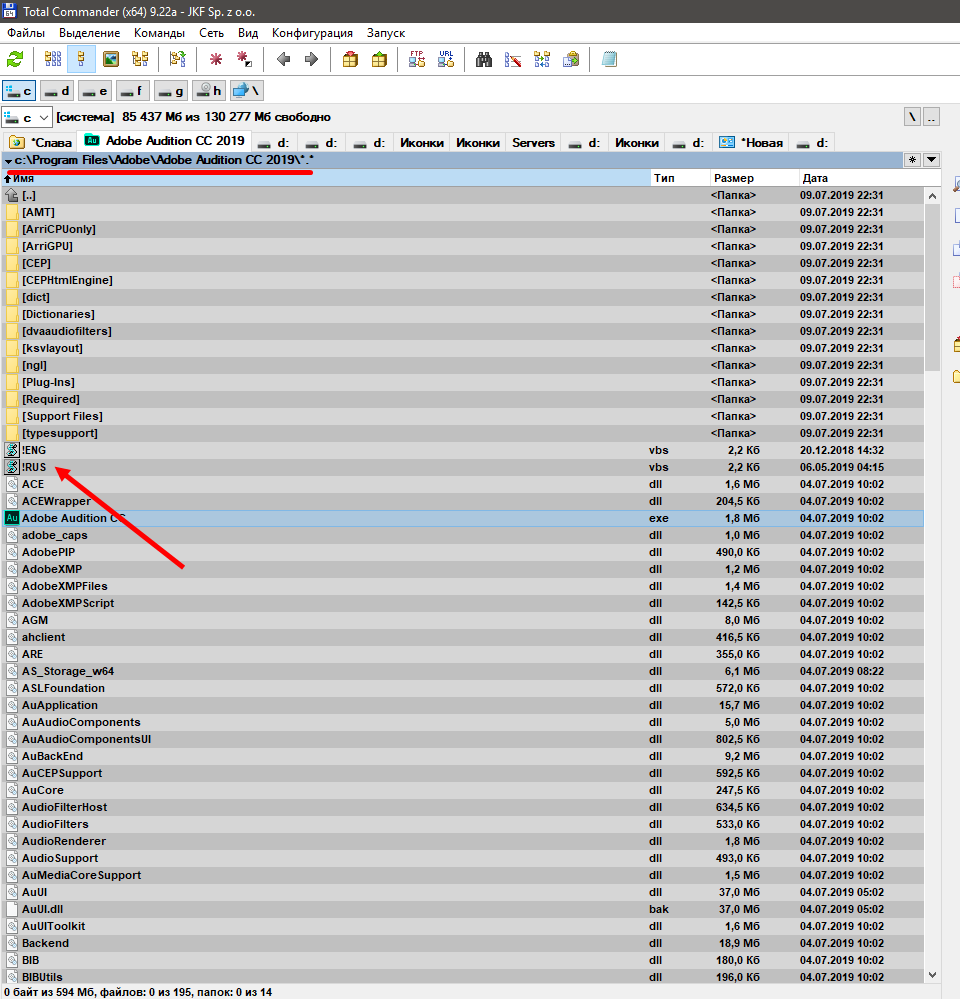Screen dimensions: 960x999
Task: Switch to brief file names view icon
Action: pyautogui.click(x=53, y=60)
